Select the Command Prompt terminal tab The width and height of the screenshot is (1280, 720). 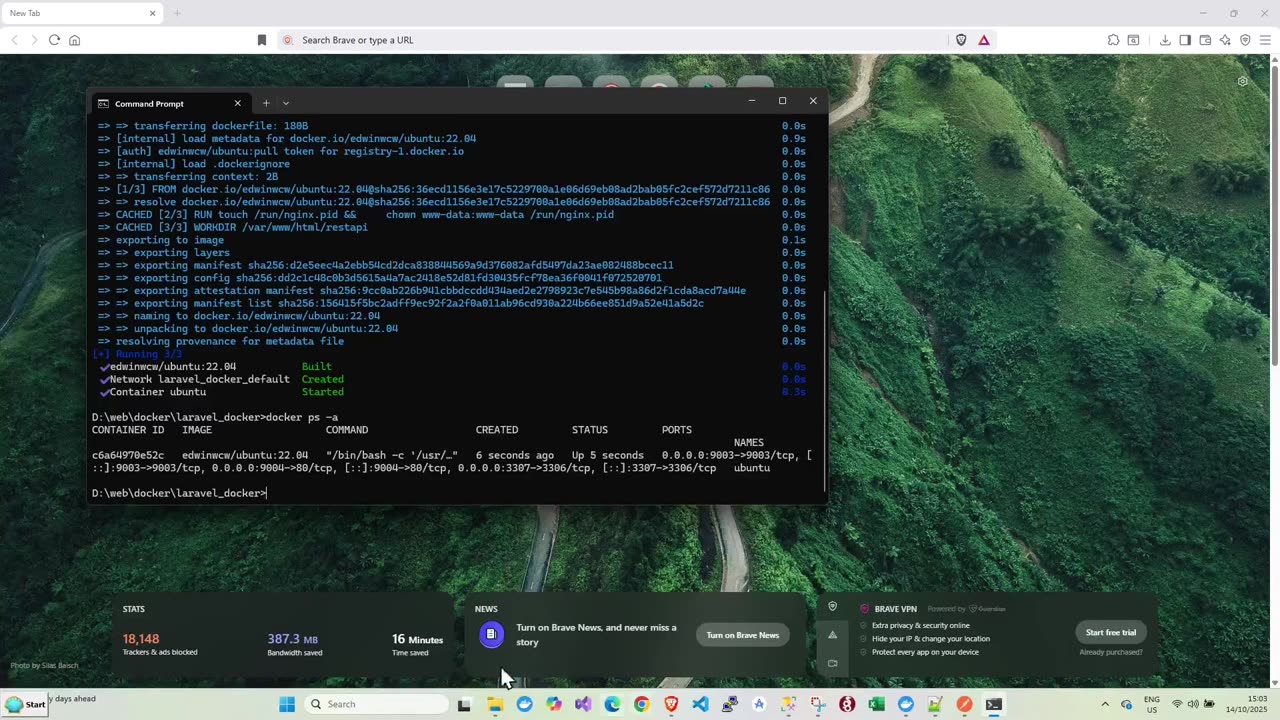(x=171, y=103)
